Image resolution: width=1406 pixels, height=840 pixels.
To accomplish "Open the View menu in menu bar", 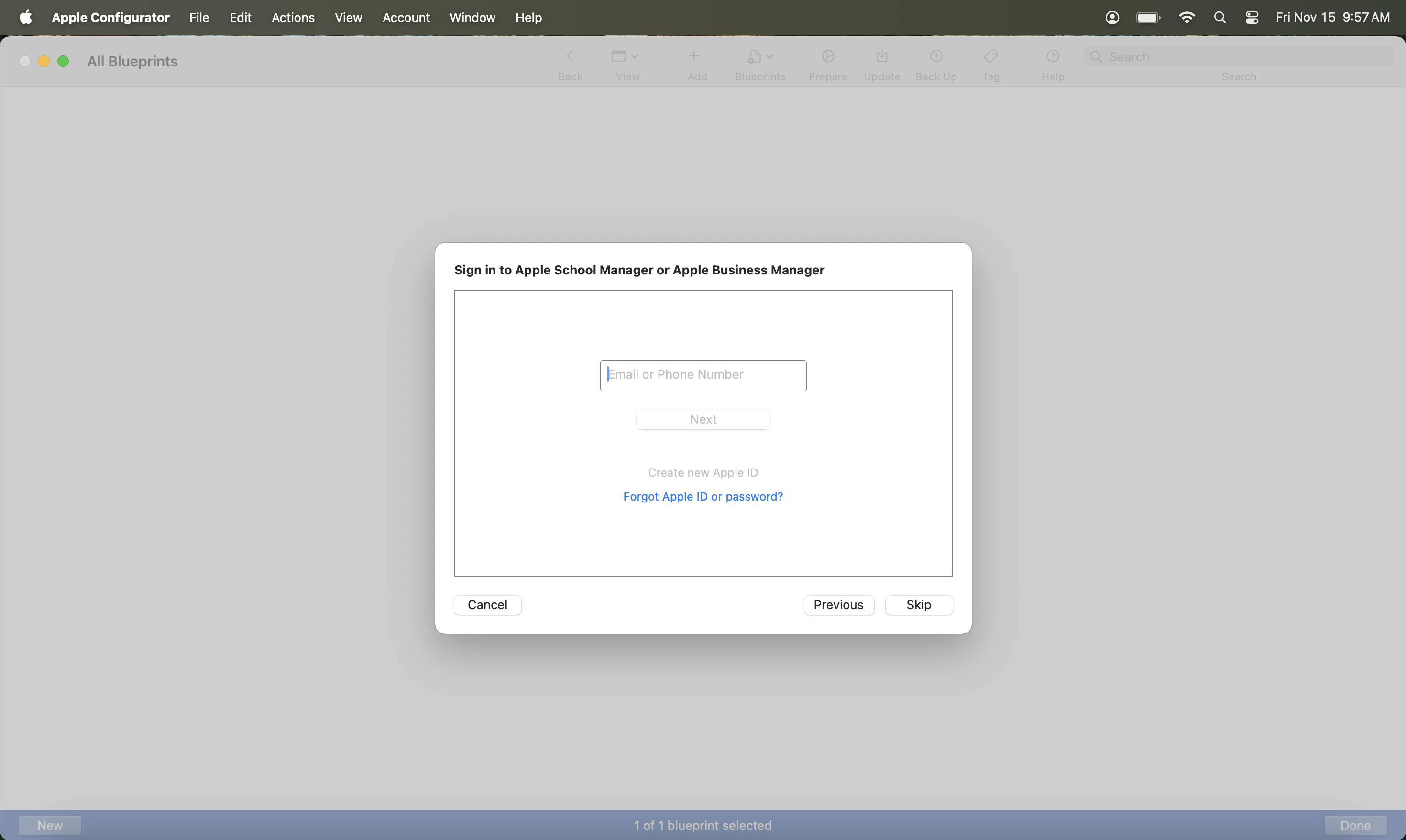I will [x=348, y=18].
